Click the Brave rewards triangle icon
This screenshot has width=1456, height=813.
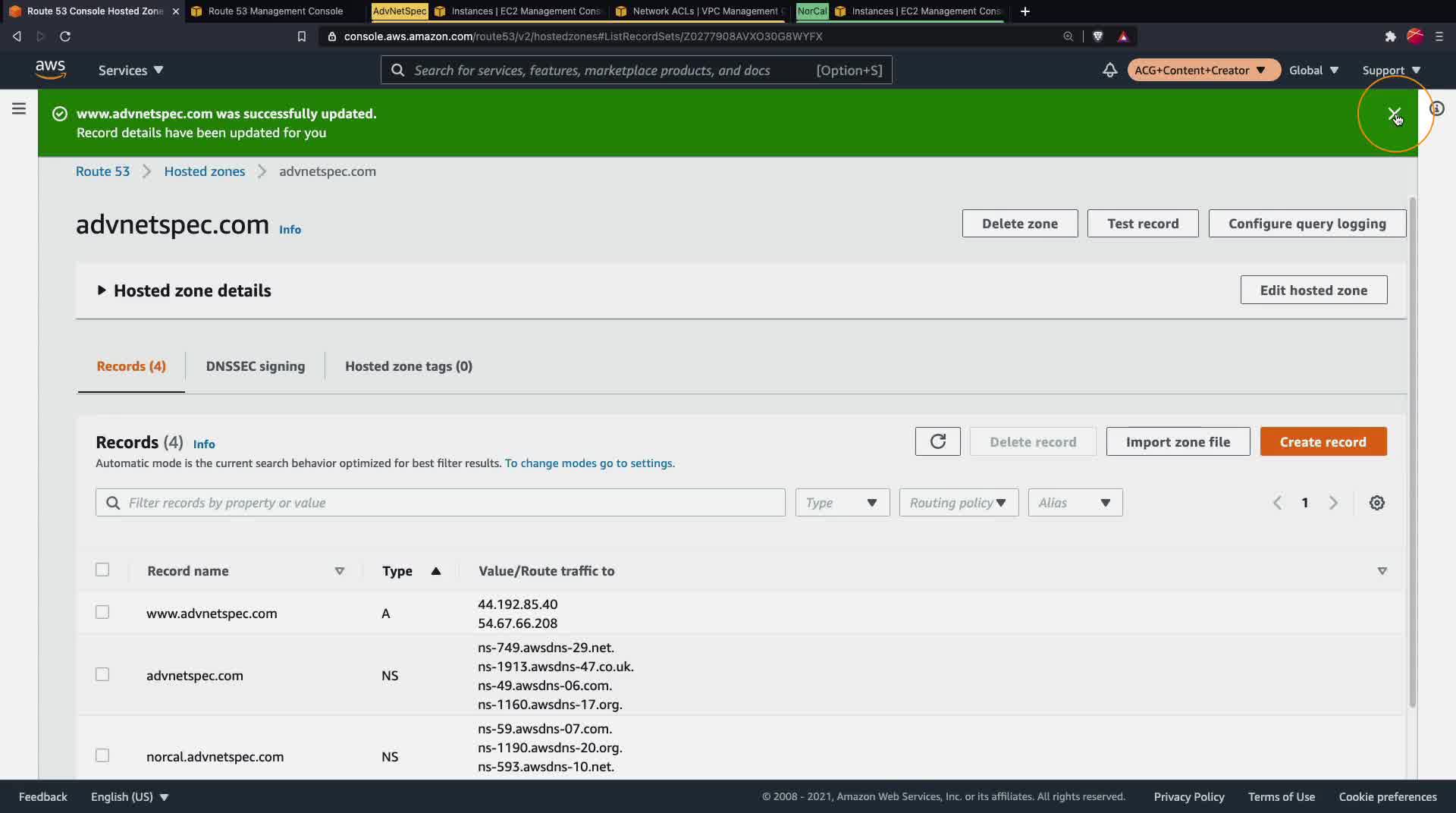(x=1123, y=36)
